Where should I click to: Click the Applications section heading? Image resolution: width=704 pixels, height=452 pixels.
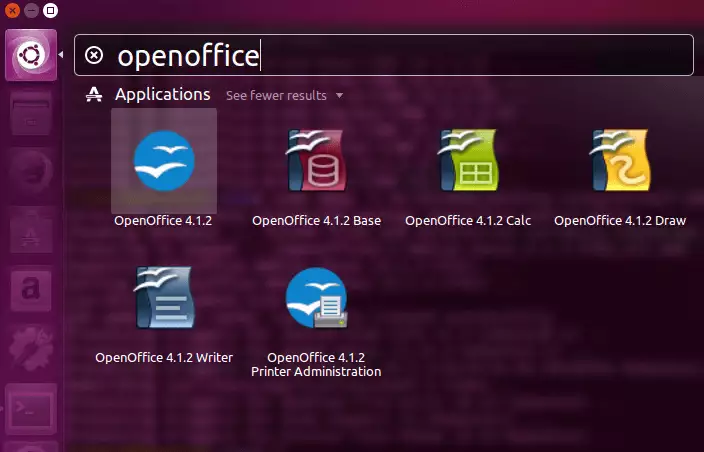coord(163,94)
